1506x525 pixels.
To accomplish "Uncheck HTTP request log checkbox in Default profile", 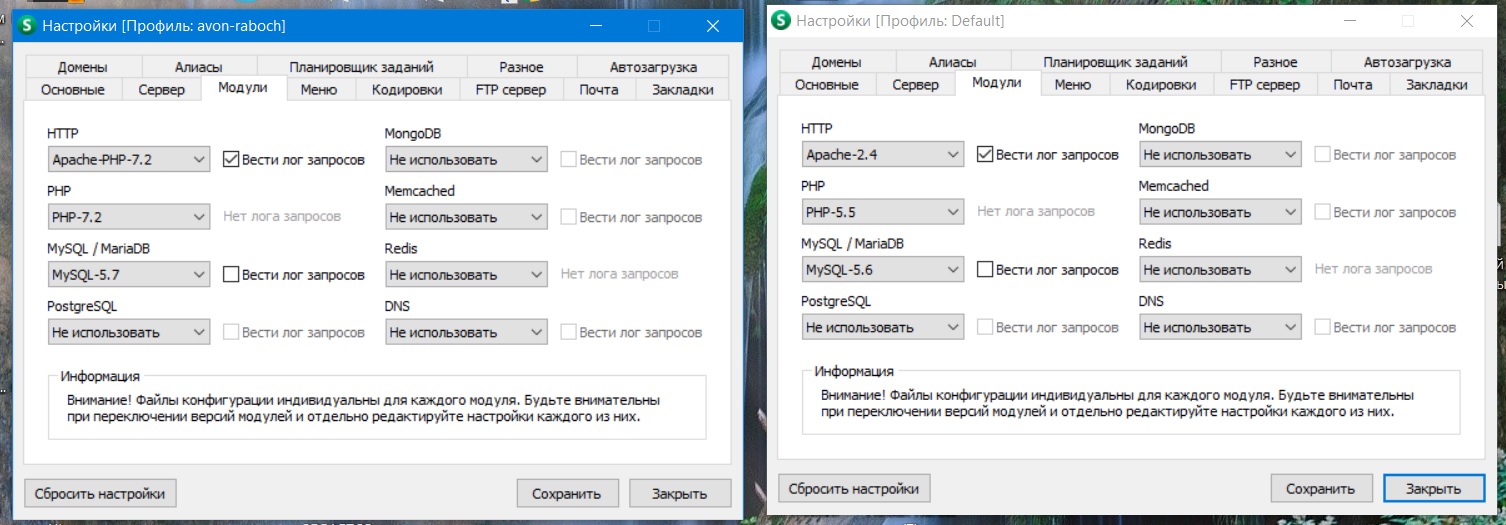I will point(985,154).
